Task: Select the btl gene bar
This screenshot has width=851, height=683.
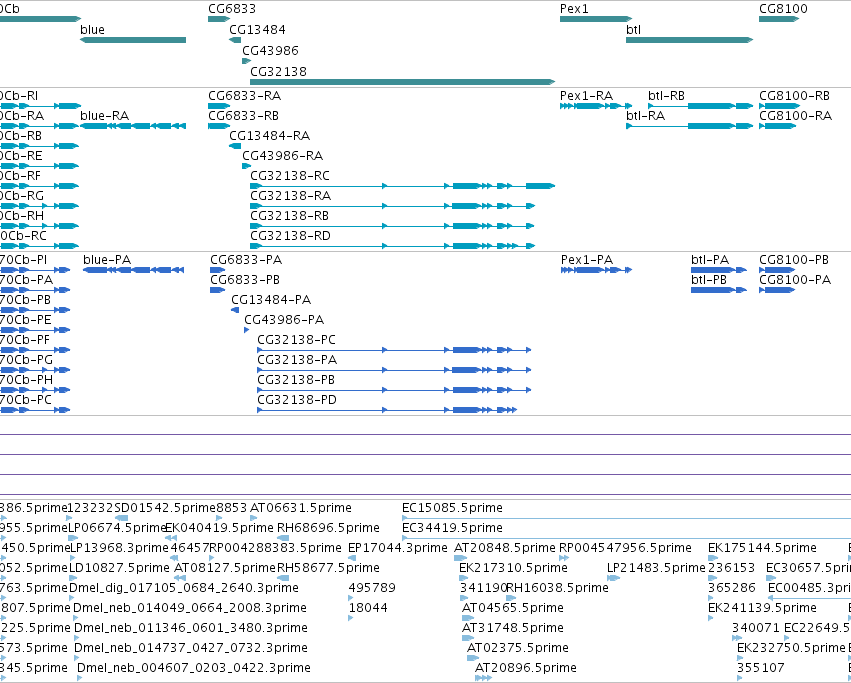Action: [x=689, y=40]
